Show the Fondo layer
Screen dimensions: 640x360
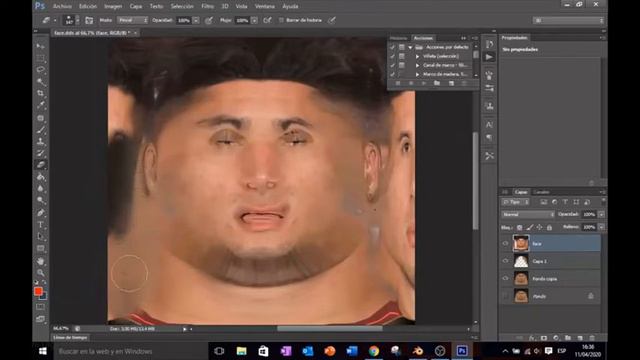pos(505,296)
